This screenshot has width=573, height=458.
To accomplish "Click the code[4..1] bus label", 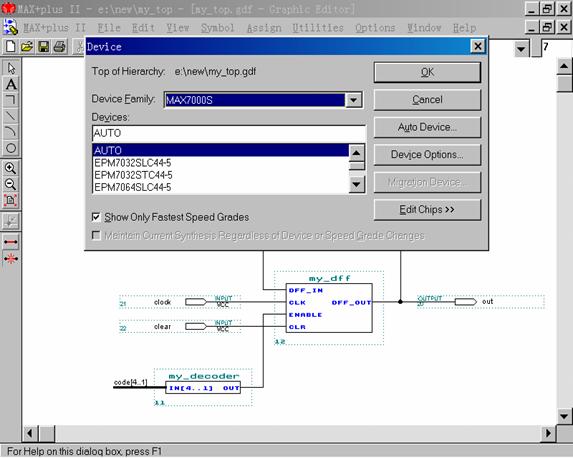I will tap(130, 382).
